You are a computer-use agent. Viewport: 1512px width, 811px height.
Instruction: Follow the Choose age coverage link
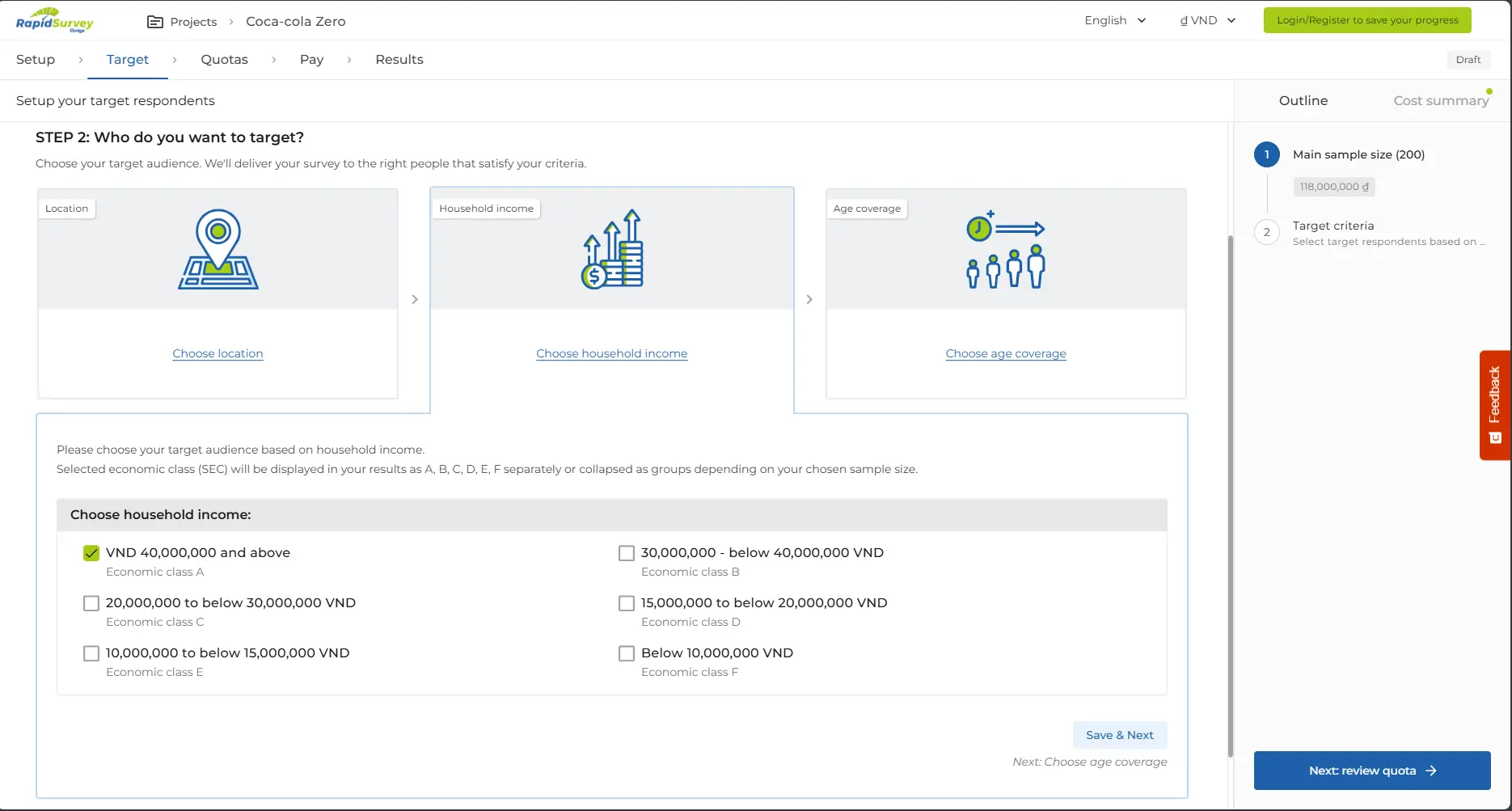1006,353
